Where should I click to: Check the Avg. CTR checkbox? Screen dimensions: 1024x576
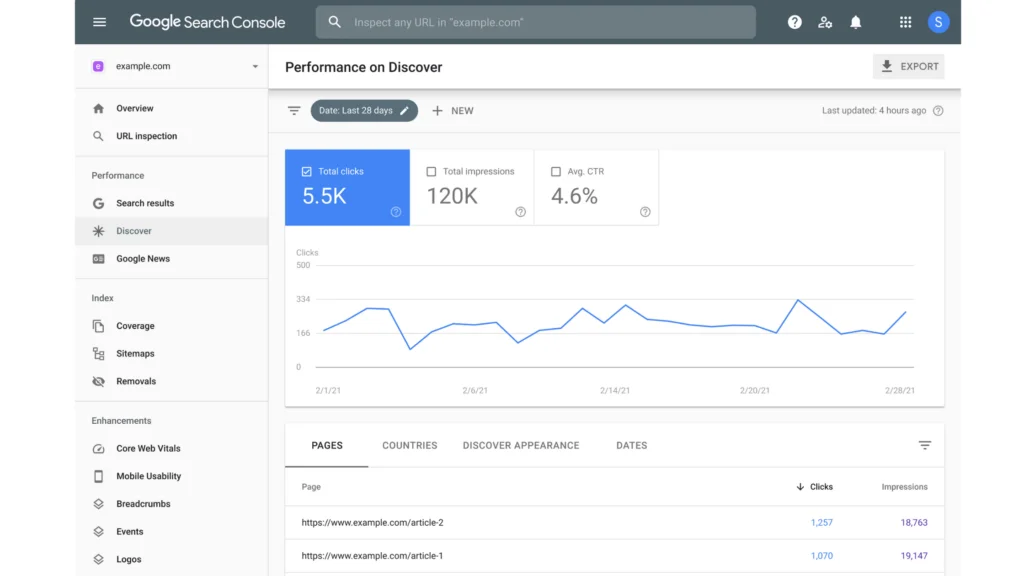coord(556,171)
